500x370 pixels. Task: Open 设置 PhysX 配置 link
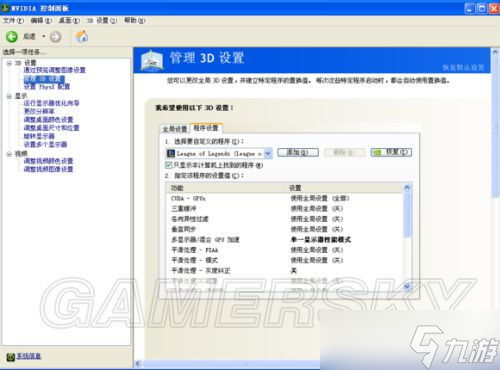pos(47,87)
